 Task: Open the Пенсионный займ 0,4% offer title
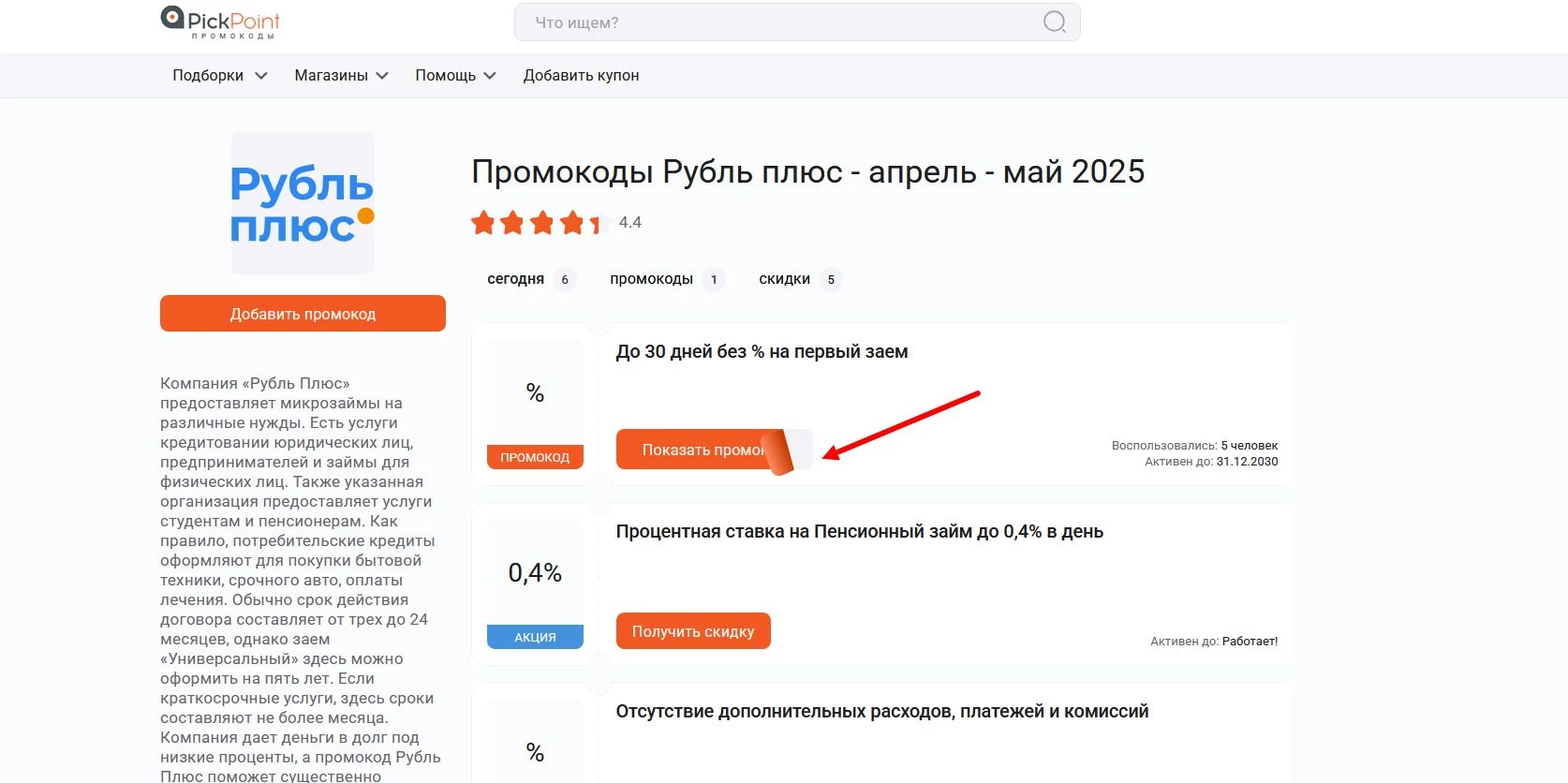859,532
